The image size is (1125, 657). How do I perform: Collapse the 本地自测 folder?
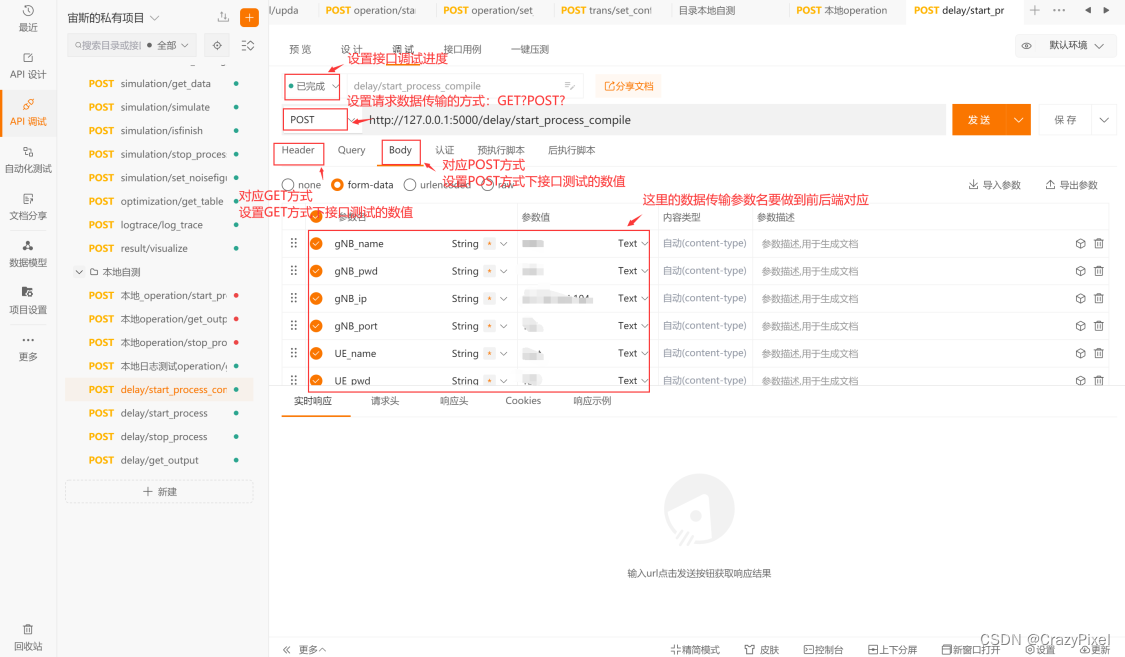click(79, 272)
